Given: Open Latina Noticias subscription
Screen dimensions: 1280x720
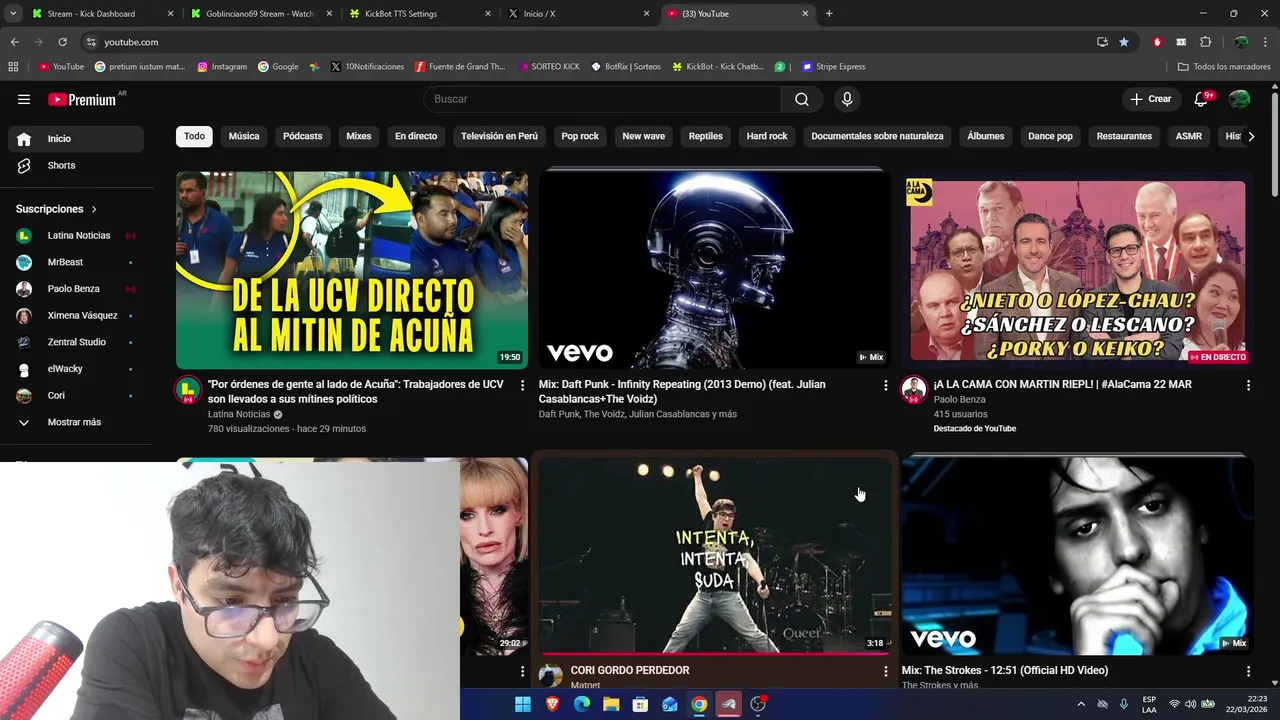Looking at the screenshot, I should pos(76,235).
